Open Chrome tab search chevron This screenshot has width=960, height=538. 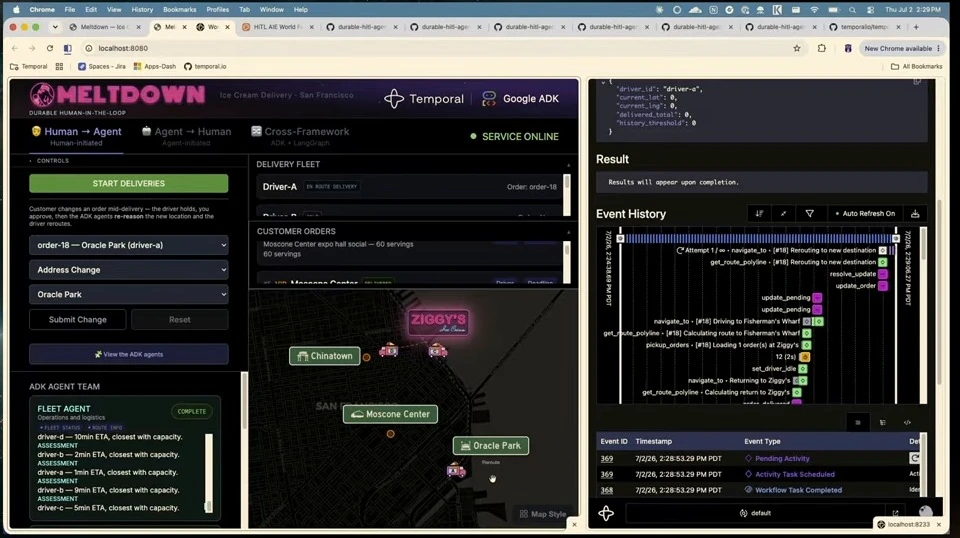pos(55,27)
